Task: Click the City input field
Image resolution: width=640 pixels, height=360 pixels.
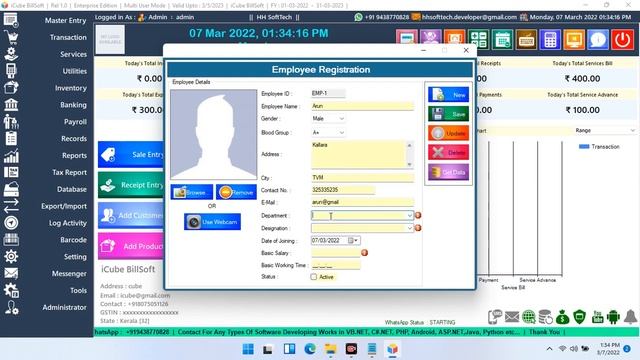Action: click(362, 178)
